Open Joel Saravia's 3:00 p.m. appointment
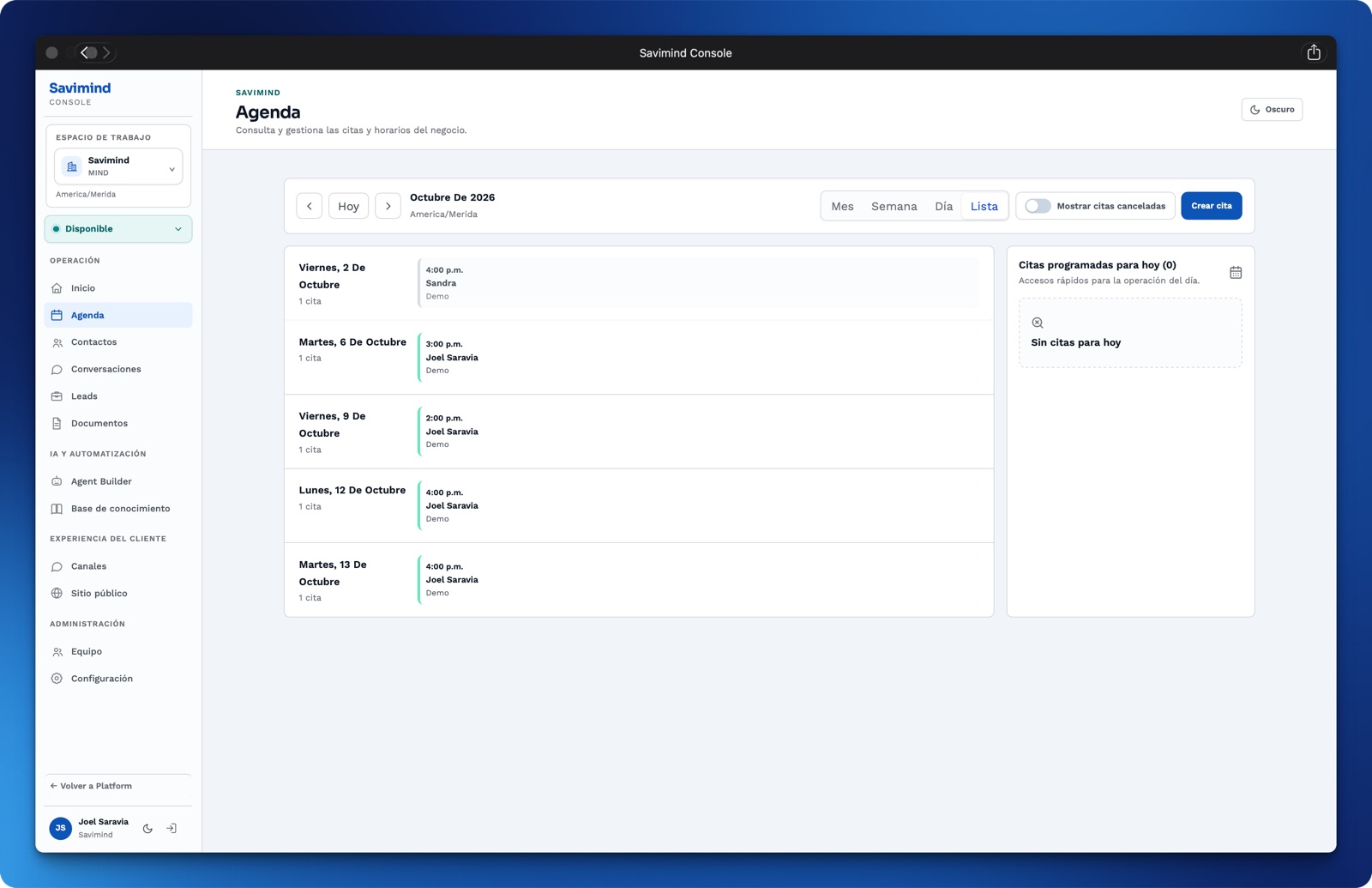The width and height of the screenshot is (1372, 888). pyautogui.click(x=698, y=357)
